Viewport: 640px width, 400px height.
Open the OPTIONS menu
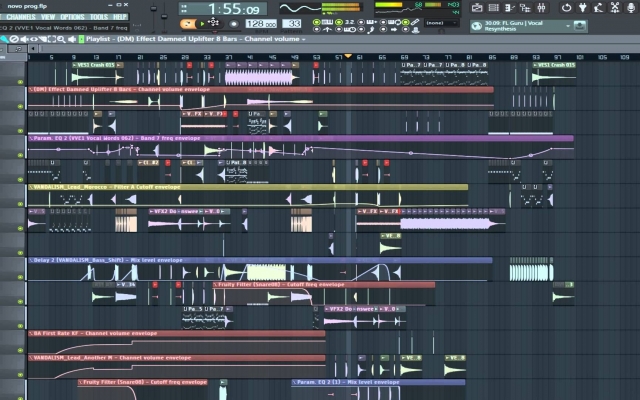click(x=72, y=17)
